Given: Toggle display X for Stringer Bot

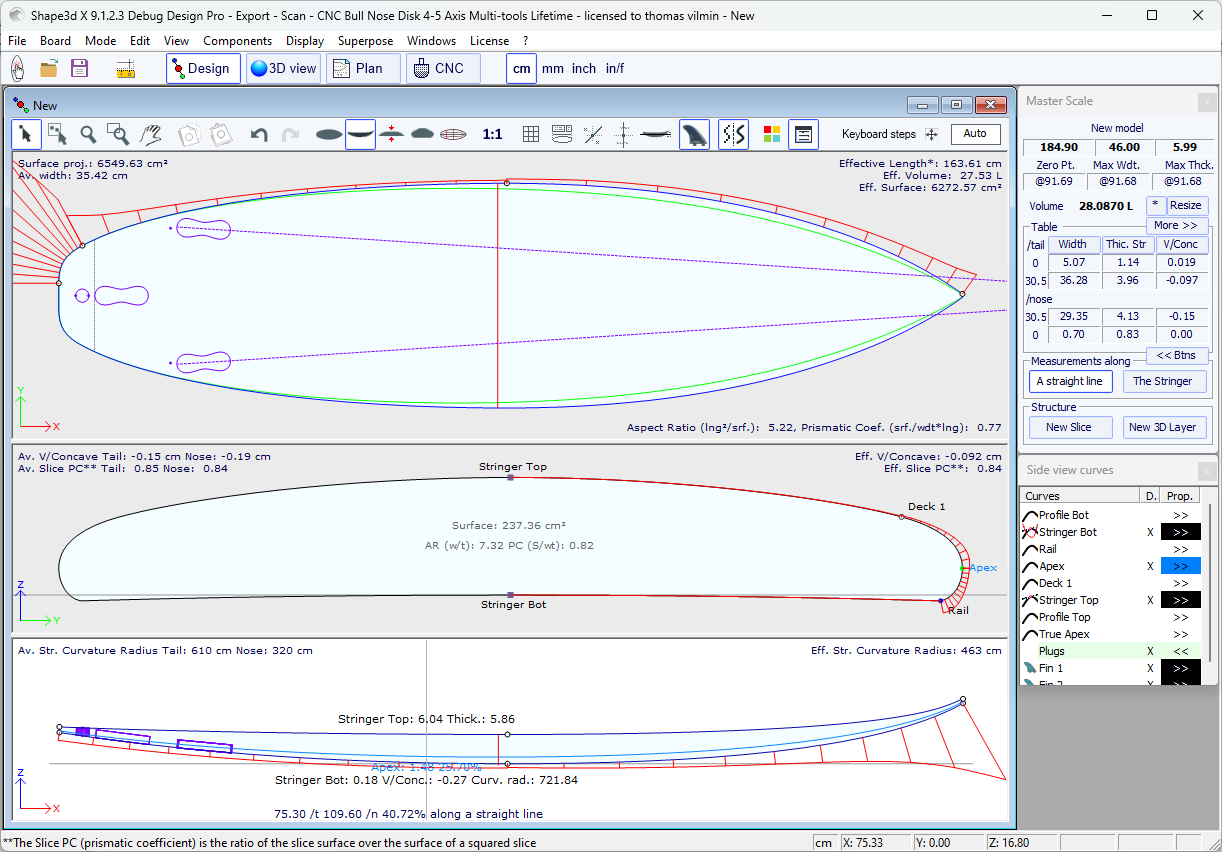Looking at the screenshot, I should (x=1150, y=533).
